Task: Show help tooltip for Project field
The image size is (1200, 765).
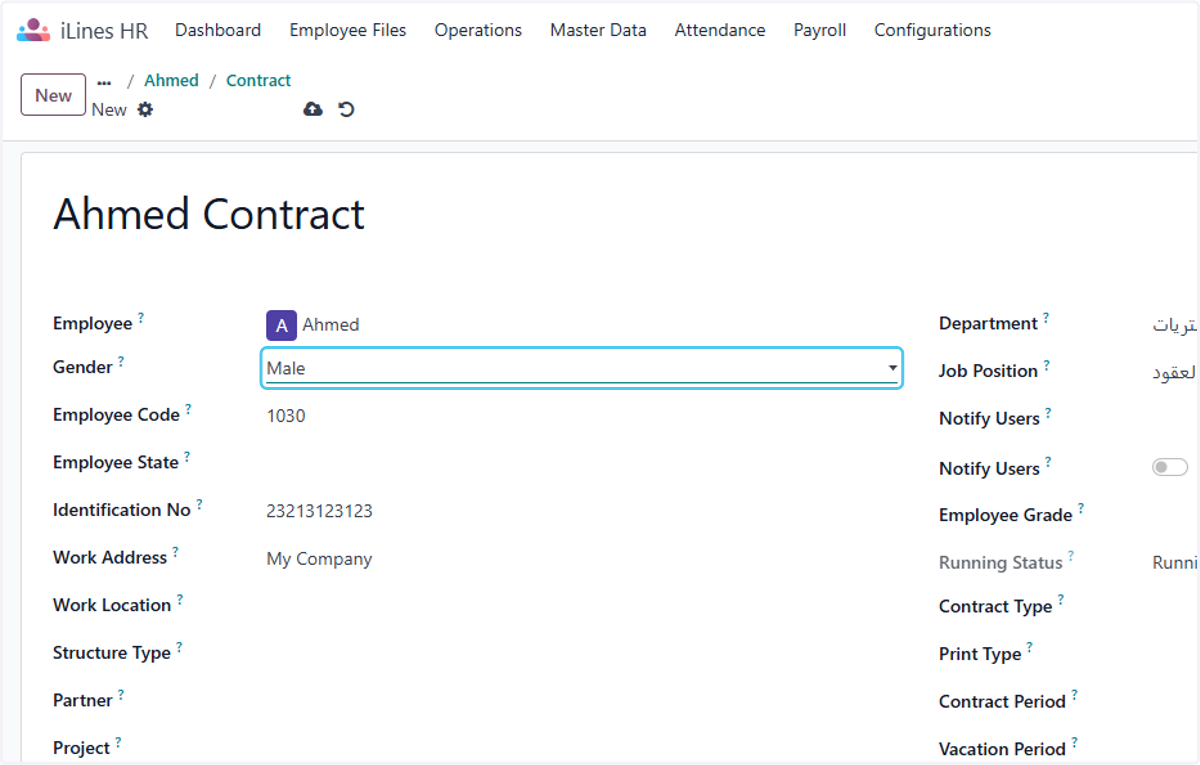Action: tap(118, 742)
